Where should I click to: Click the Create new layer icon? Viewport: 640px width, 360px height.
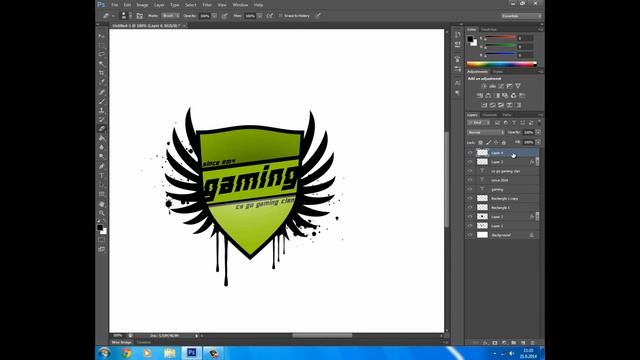(523, 343)
